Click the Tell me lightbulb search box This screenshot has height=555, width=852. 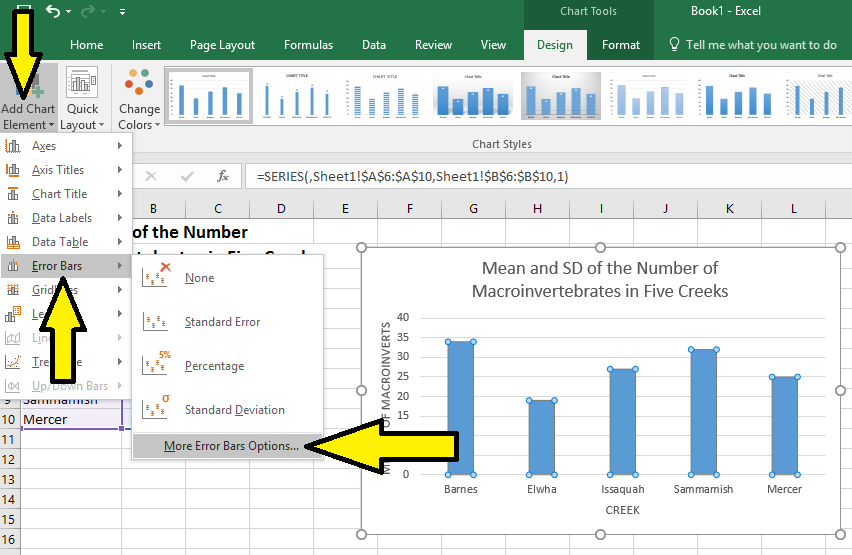click(752, 45)
